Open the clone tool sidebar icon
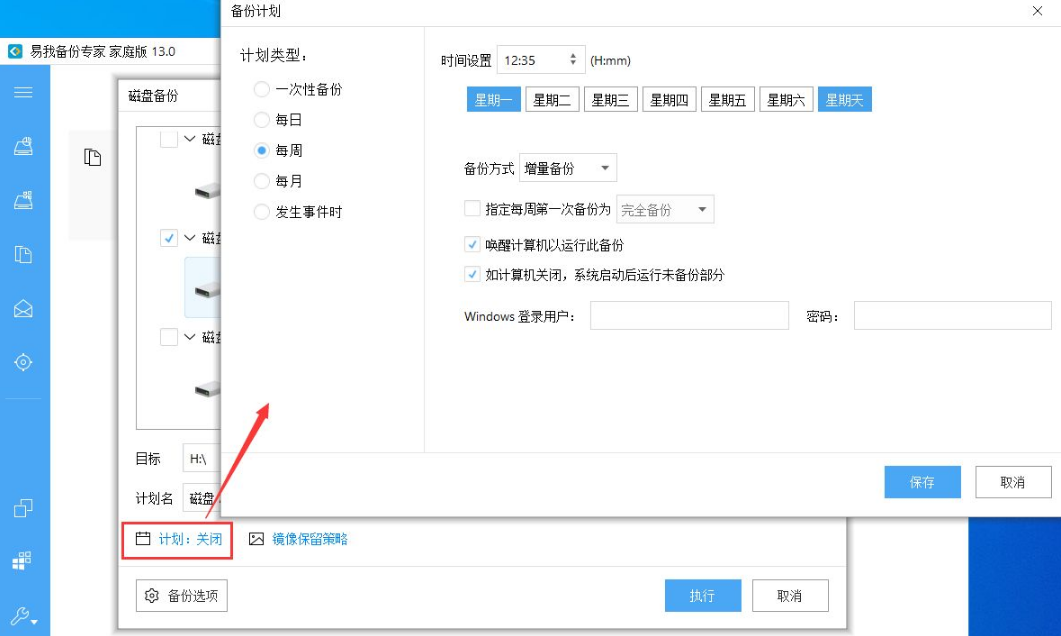 click(x=23, y=507)
